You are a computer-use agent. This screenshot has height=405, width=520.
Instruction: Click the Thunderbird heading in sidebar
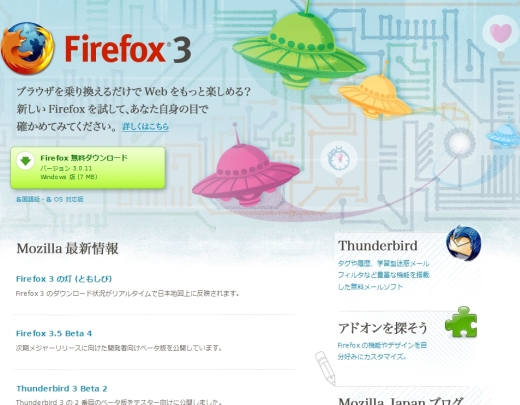pyautogui.click(x=378, y=246)
